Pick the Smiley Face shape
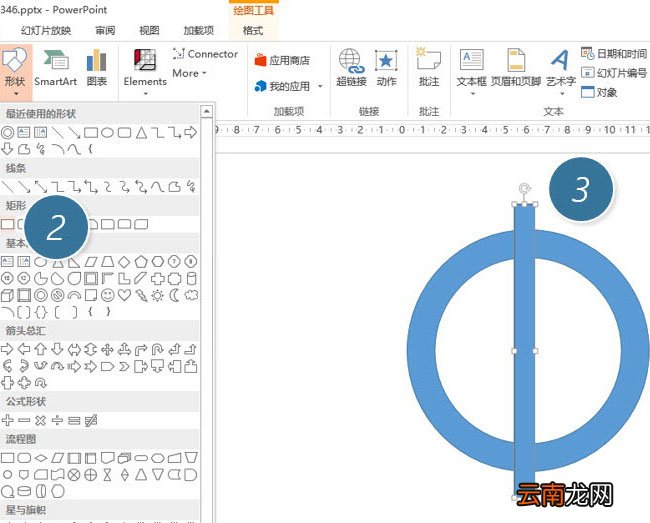The image size is (650, 523). coord(108,295)
